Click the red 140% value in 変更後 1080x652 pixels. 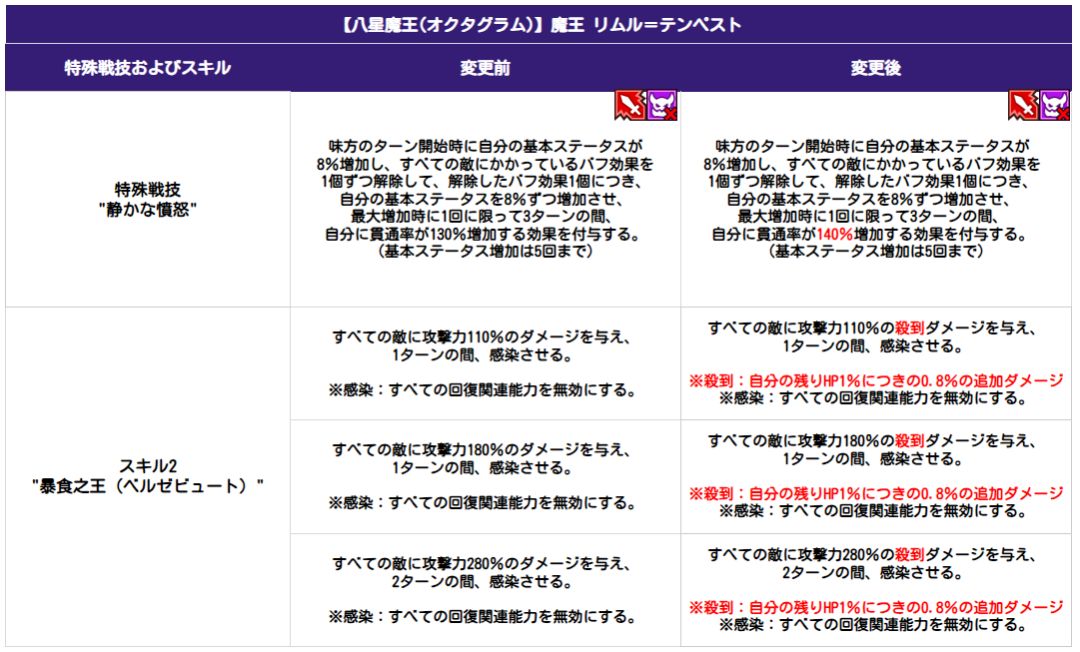[x=835, y=234]
